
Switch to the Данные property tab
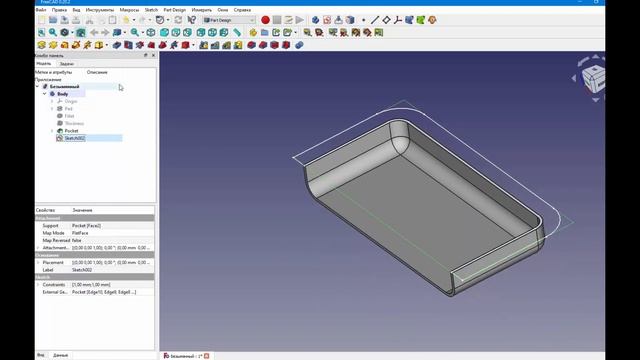pyautogui.click(x=60, y=355)
